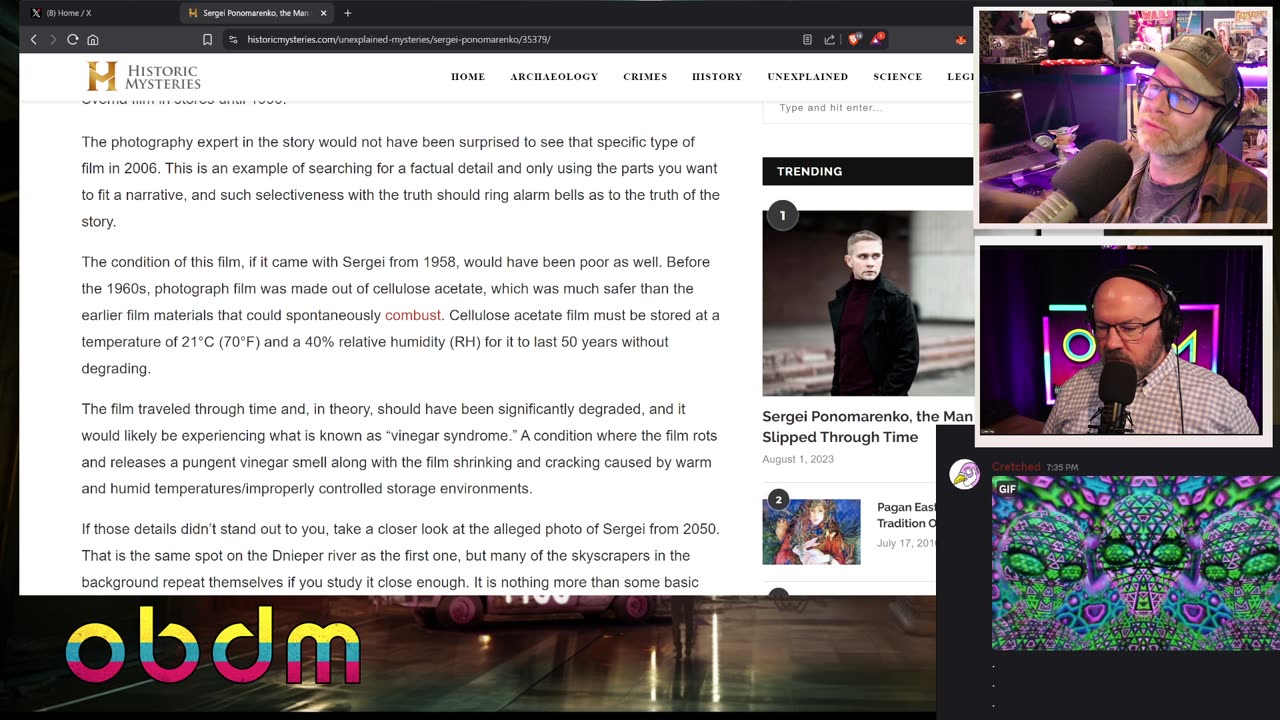
Task: Open the trending Sergei Ponomarenko thumbnail
Action: point(868,303)
